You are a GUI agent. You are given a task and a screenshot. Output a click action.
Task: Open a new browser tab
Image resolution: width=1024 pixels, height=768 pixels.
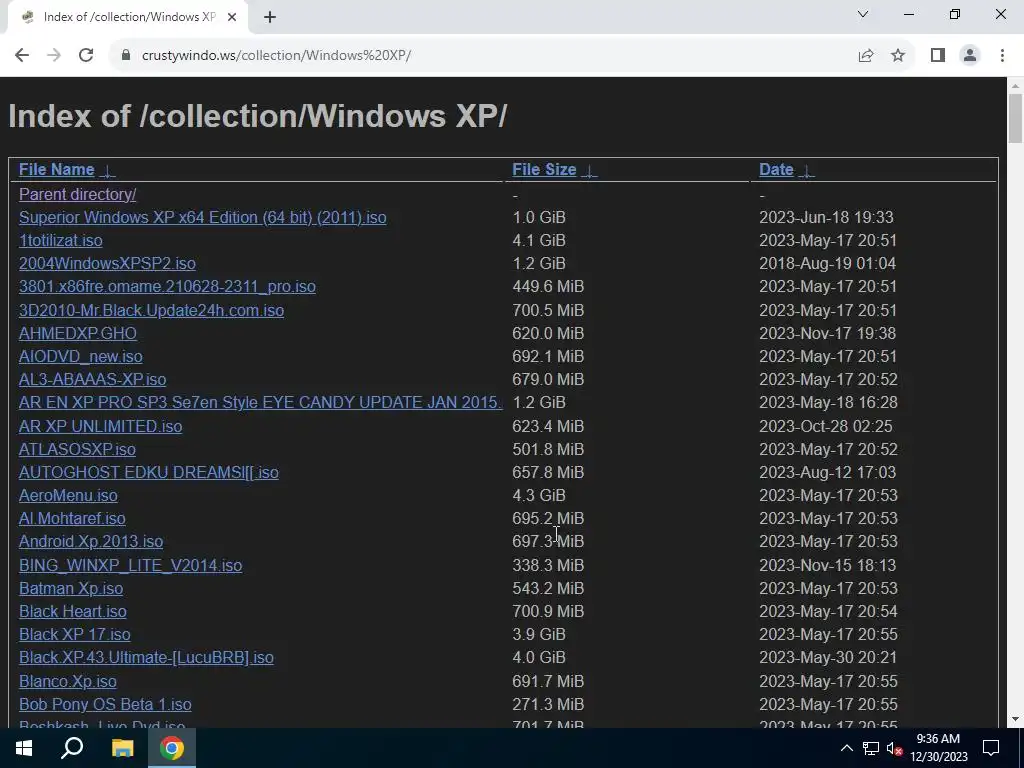click(x=270, y=17)
